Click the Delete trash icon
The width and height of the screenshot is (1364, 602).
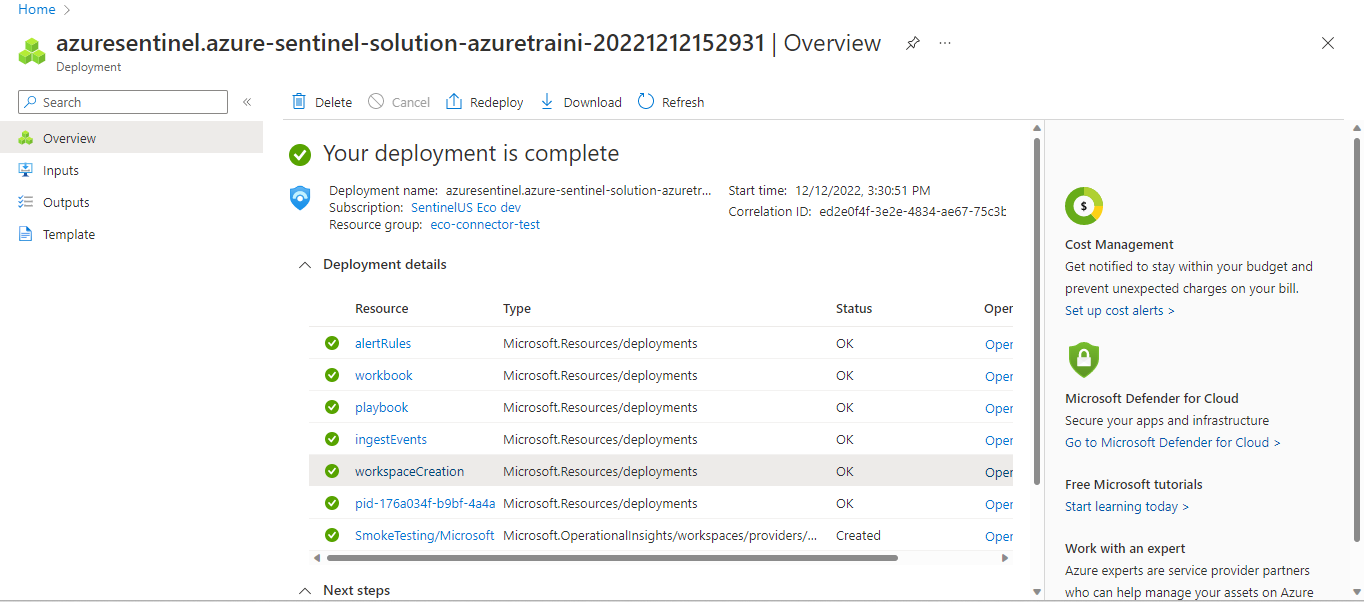299,102
